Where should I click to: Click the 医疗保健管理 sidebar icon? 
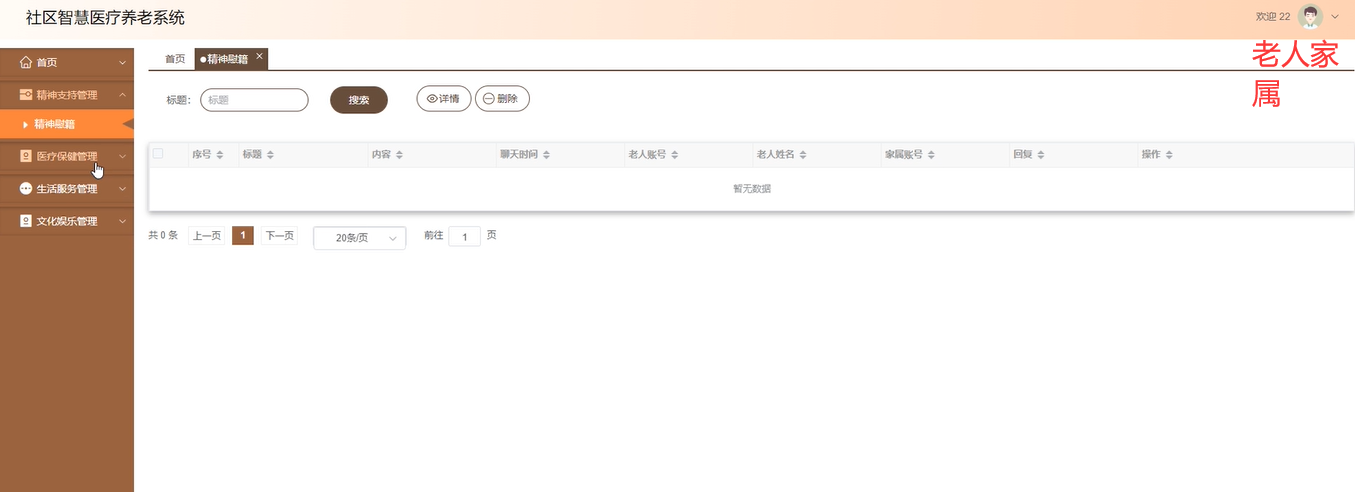[x=26, y=156]
